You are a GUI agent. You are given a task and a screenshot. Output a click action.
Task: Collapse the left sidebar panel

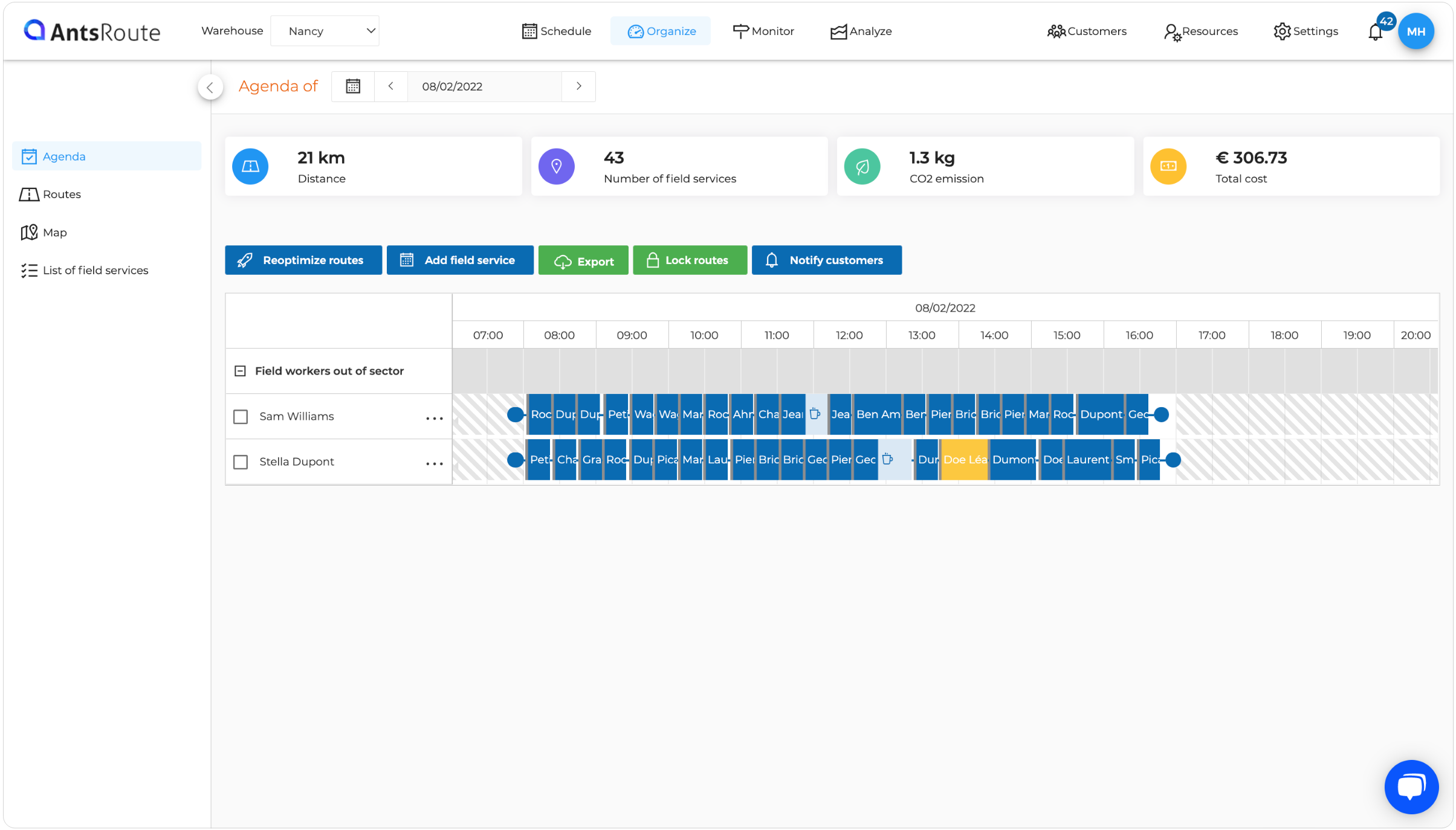pyautogui.click(x=210, y=87)
